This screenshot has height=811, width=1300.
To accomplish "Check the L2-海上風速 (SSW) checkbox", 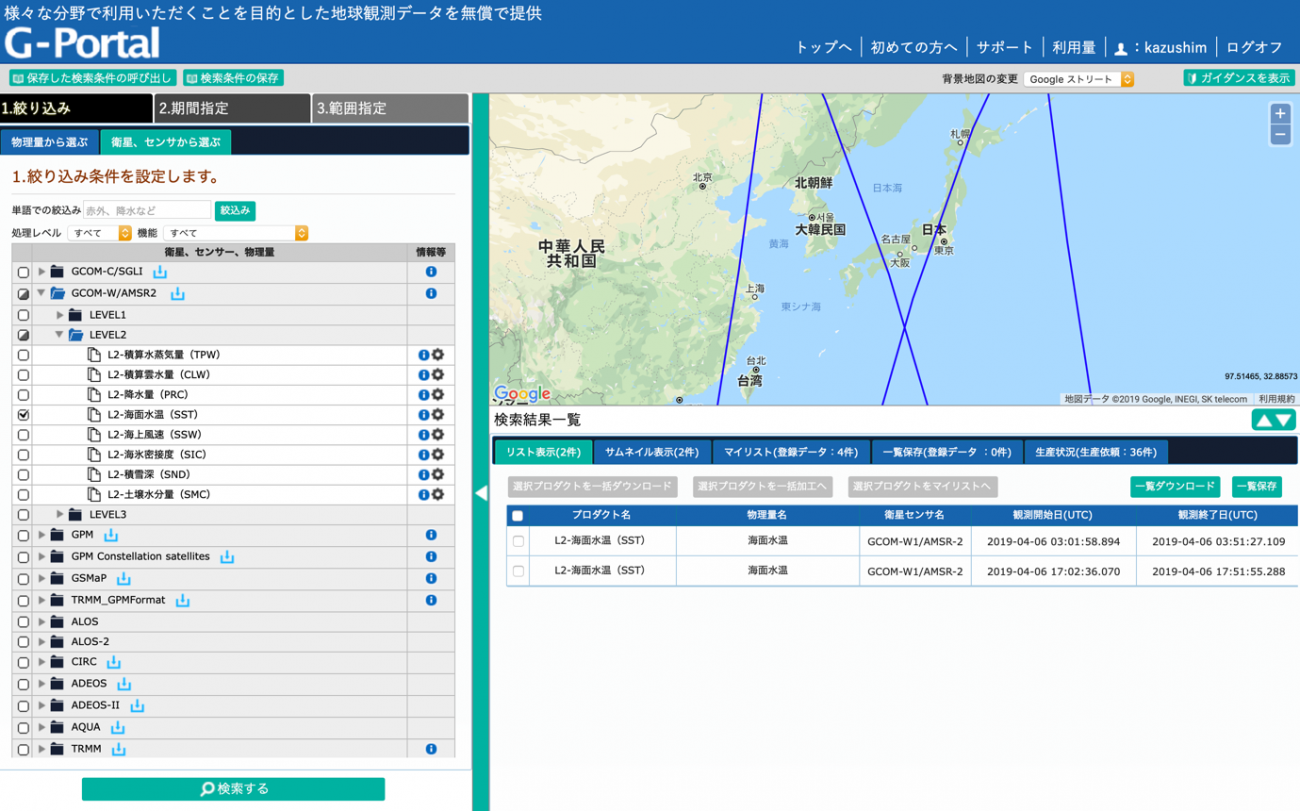I will [x=23, y=435].
